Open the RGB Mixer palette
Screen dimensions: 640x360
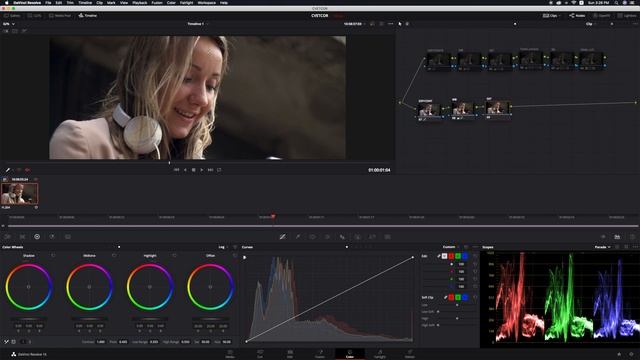click(x=52, y=237)
